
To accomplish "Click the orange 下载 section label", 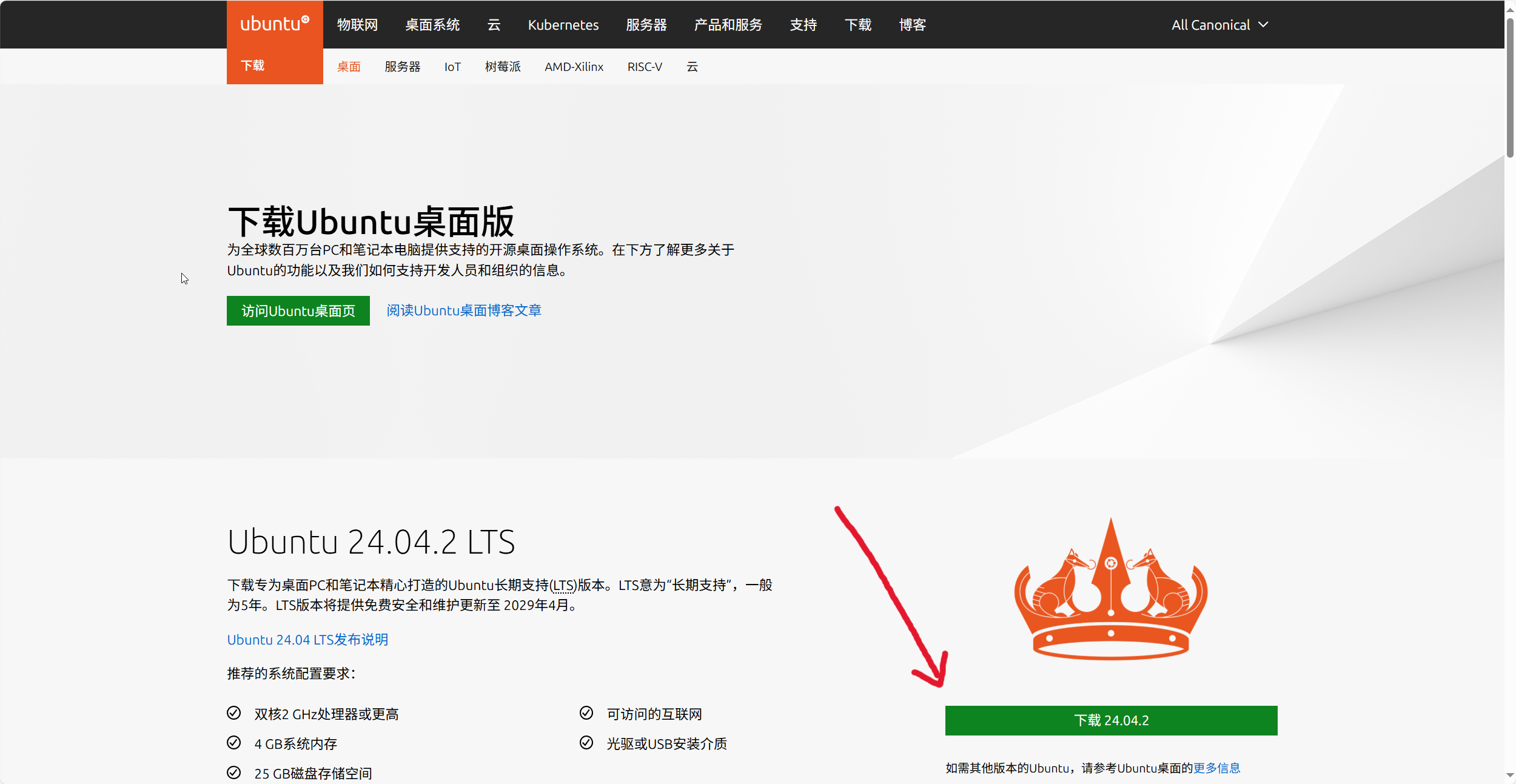I will point(253,65).
